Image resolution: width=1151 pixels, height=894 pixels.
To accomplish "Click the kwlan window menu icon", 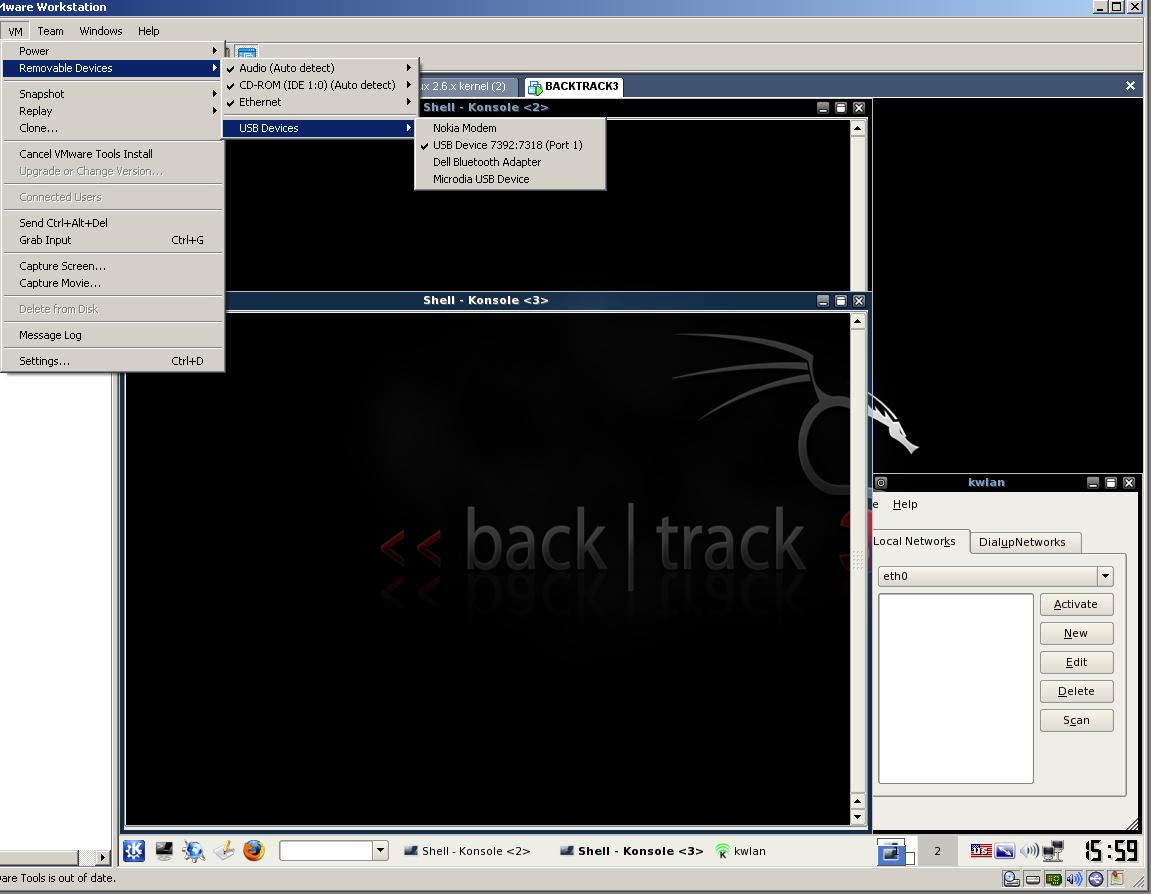I will (x=881, y=482).
